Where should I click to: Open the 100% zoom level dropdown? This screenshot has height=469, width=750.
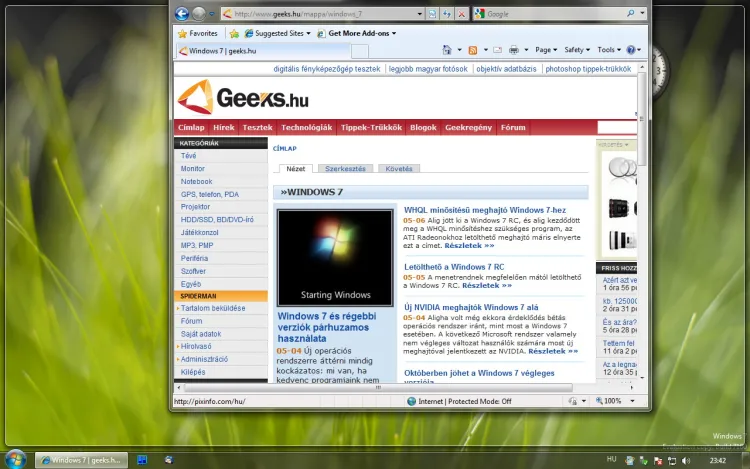tap(615, 401)
